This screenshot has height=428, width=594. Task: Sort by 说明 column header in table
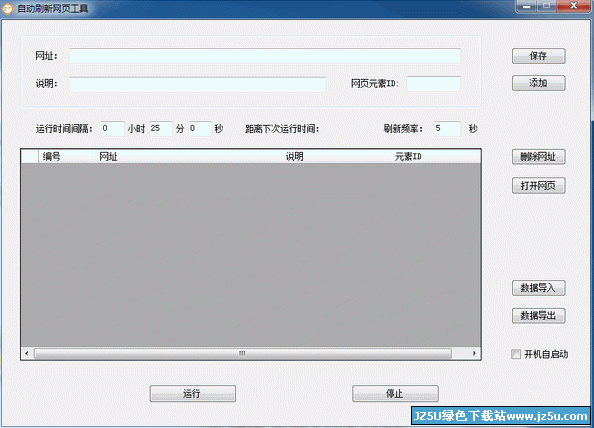click(294, 156)
